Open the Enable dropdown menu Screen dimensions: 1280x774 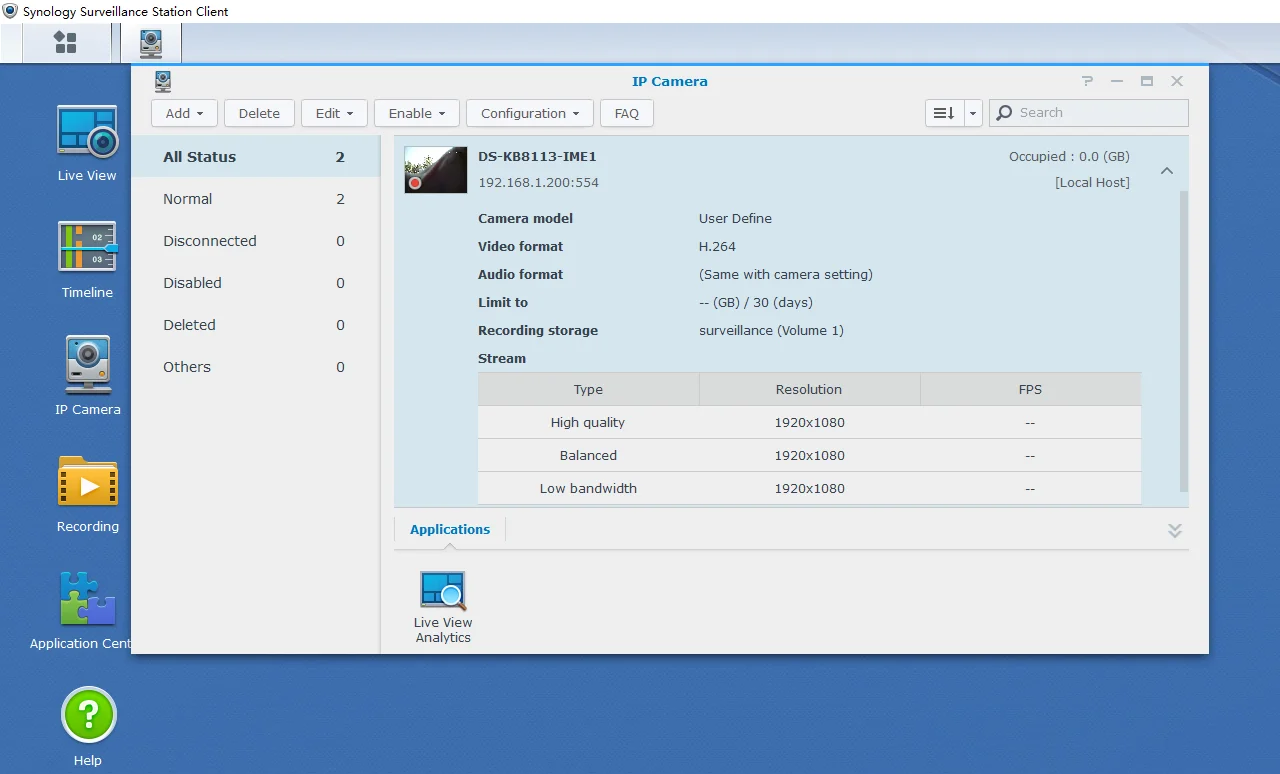[x=417, y=113]
